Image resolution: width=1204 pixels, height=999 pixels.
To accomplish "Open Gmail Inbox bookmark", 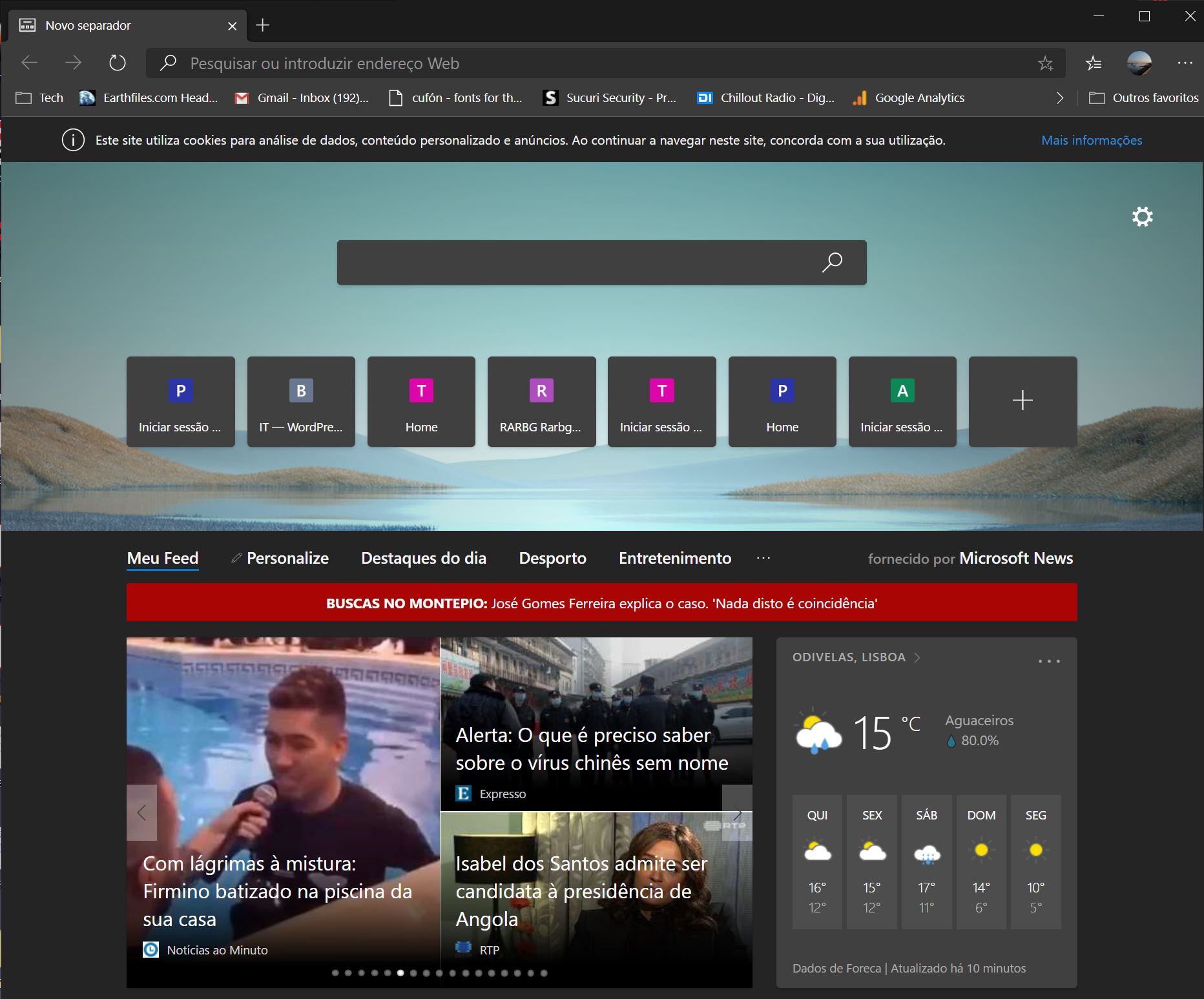I will [x=302, y=98].
